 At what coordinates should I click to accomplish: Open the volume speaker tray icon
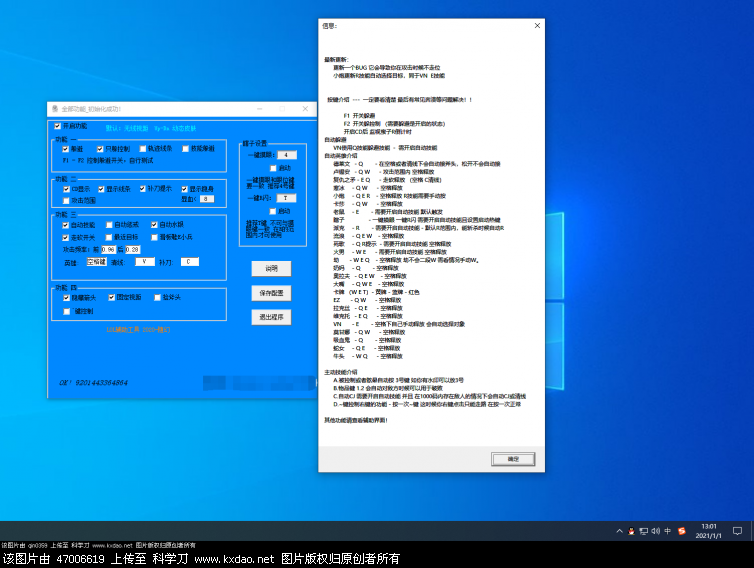coord(655,531)
